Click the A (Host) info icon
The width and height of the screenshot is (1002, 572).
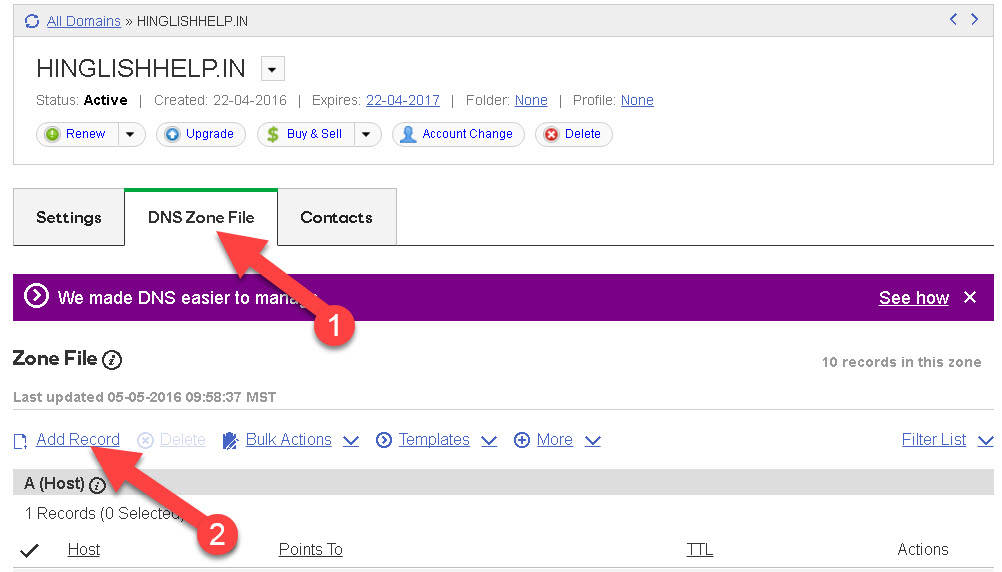click(97, 485)
